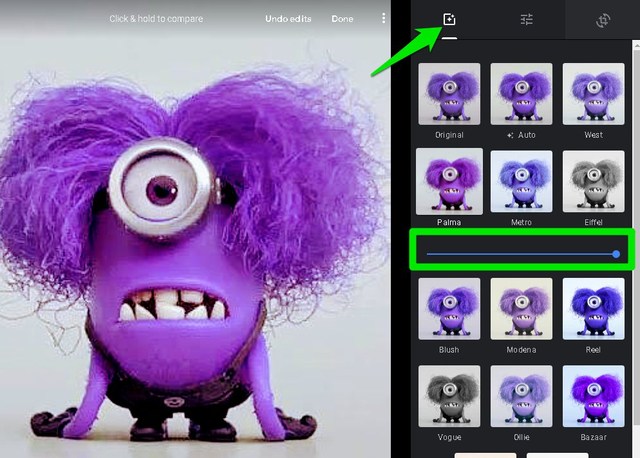This screenshot has height=458, width=640.
Task: Apply the Modena filter
Action: point(521,309)
